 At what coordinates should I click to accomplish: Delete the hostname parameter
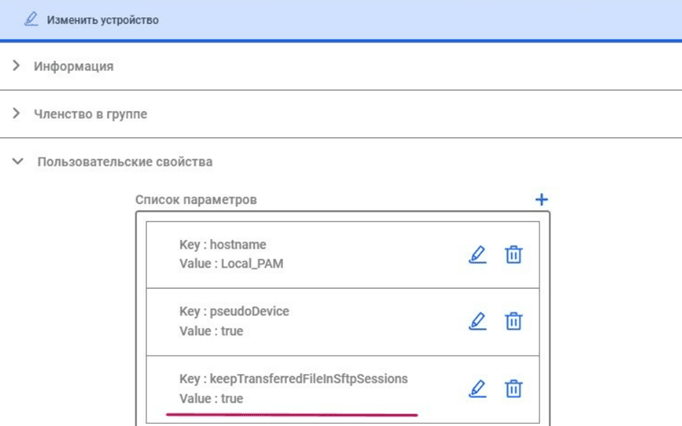(514, 255)
